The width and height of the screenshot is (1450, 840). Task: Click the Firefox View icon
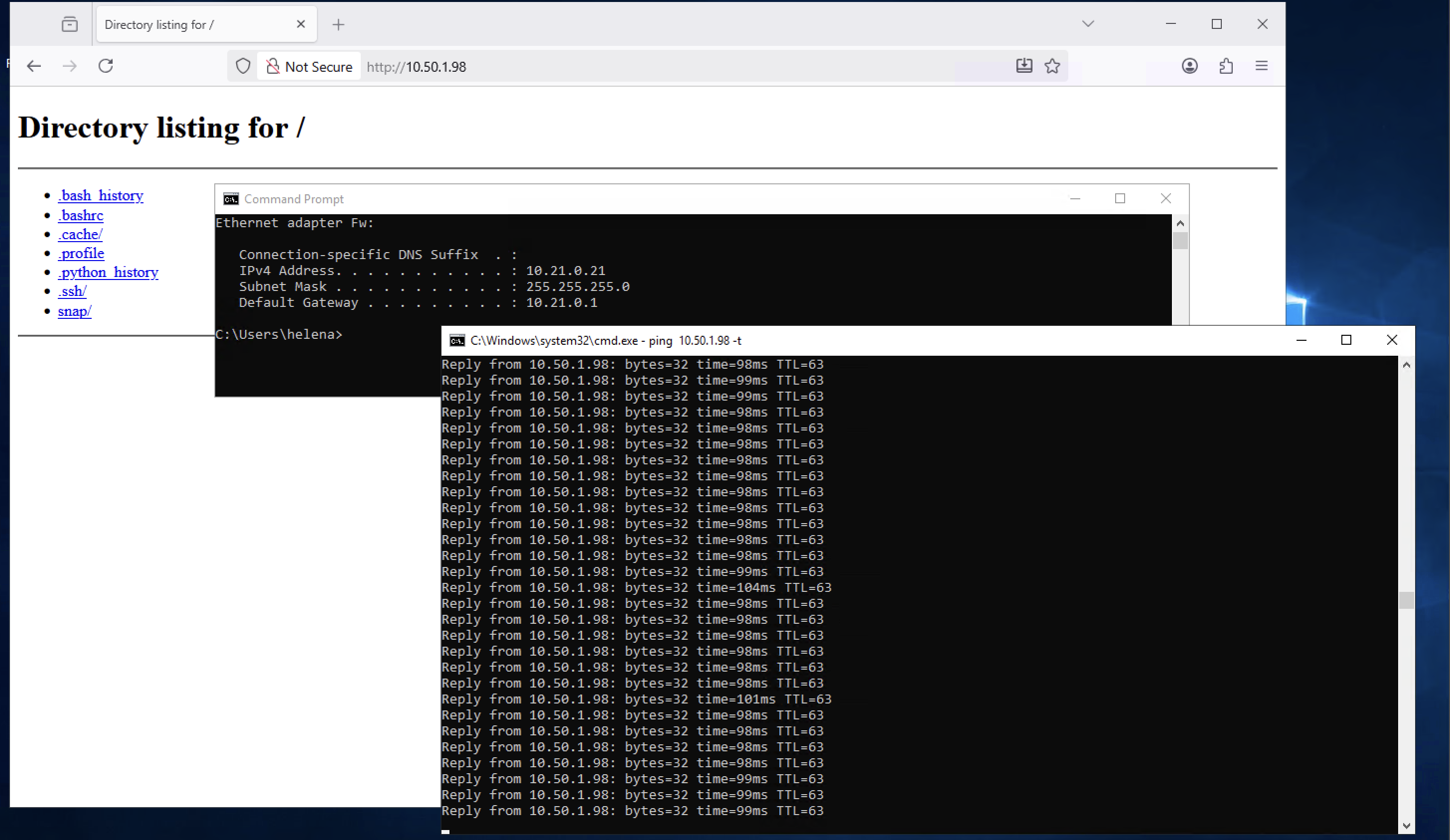[x=70, y=24]
